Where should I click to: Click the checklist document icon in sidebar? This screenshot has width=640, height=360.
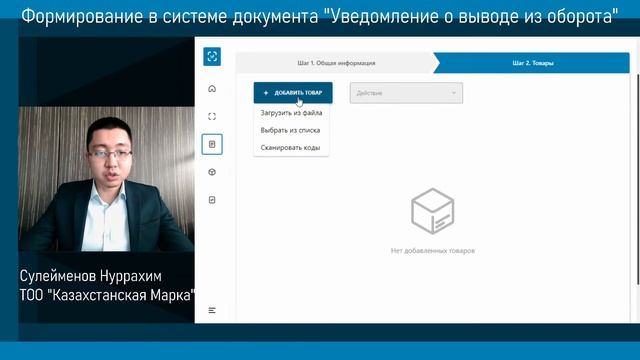pos(212,200)
